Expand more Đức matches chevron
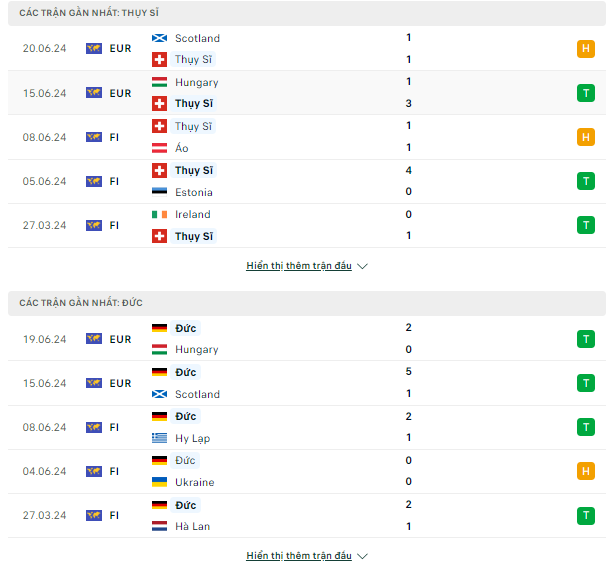Screen dimensions: 614x577 tap(363, 556)
